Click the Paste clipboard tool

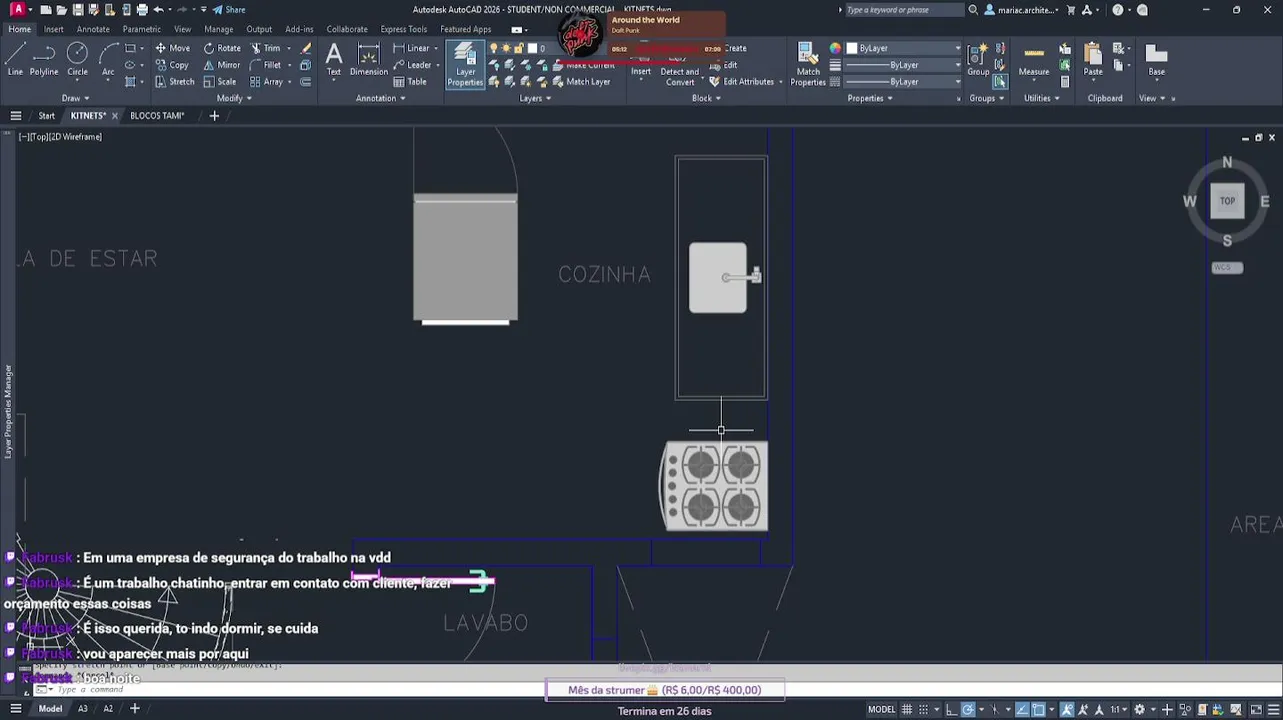1093,60
